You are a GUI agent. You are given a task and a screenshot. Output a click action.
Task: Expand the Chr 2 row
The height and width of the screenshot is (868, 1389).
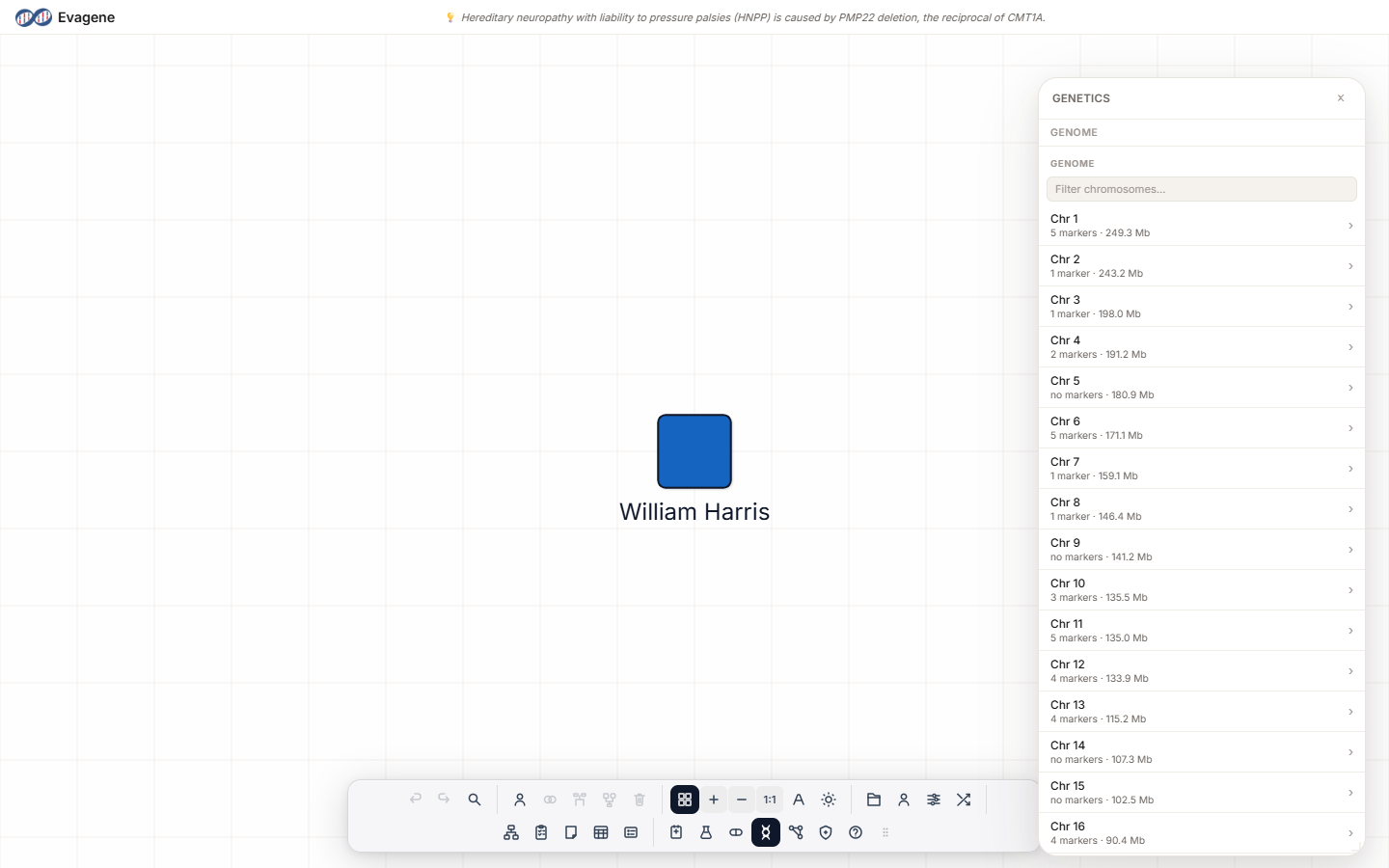click(x=1202, y=266)
